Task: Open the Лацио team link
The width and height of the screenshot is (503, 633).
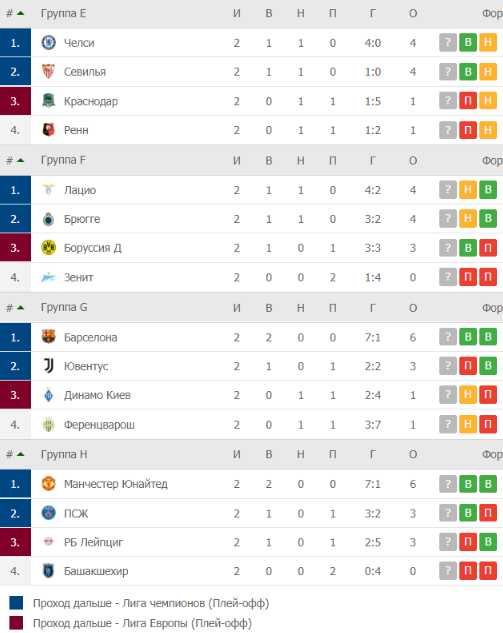Action: tap(80, 190)
